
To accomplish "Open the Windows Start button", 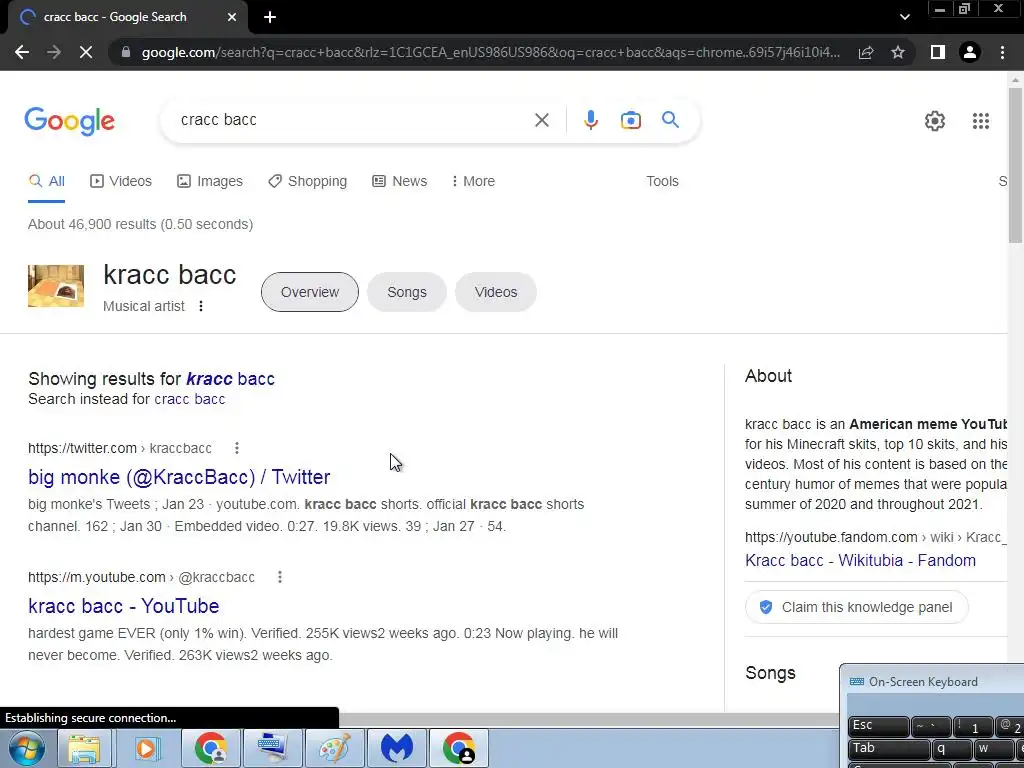I will pyautogui.click(x=27, y=748).
